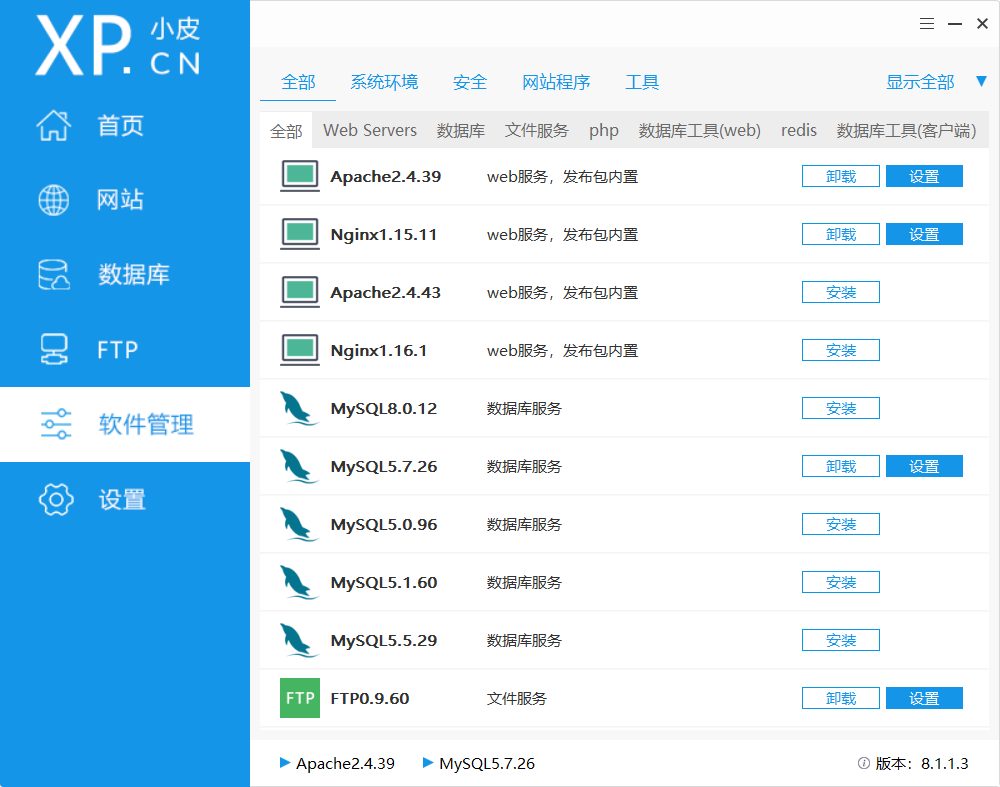Viewport: 1000px width, 787px height.
Task: Install MySQL5.5.29 with 安装
Action: point(841,640)
